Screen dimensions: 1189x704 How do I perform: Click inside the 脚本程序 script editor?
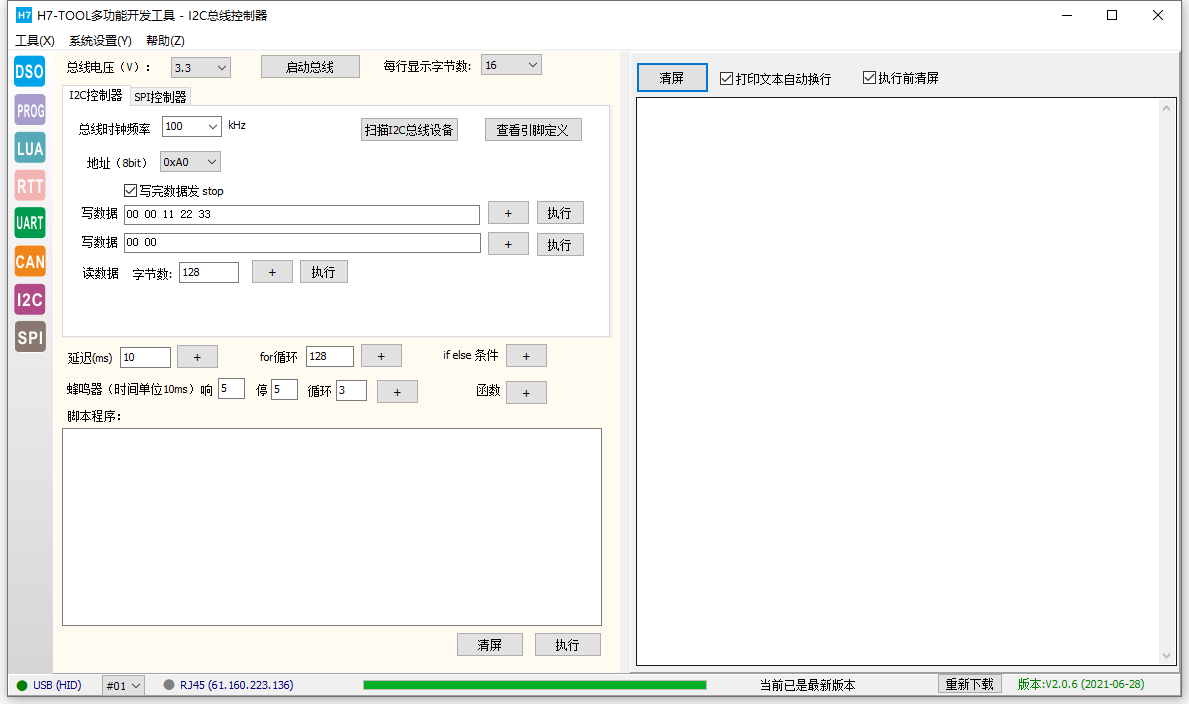(x=332, y=526)
